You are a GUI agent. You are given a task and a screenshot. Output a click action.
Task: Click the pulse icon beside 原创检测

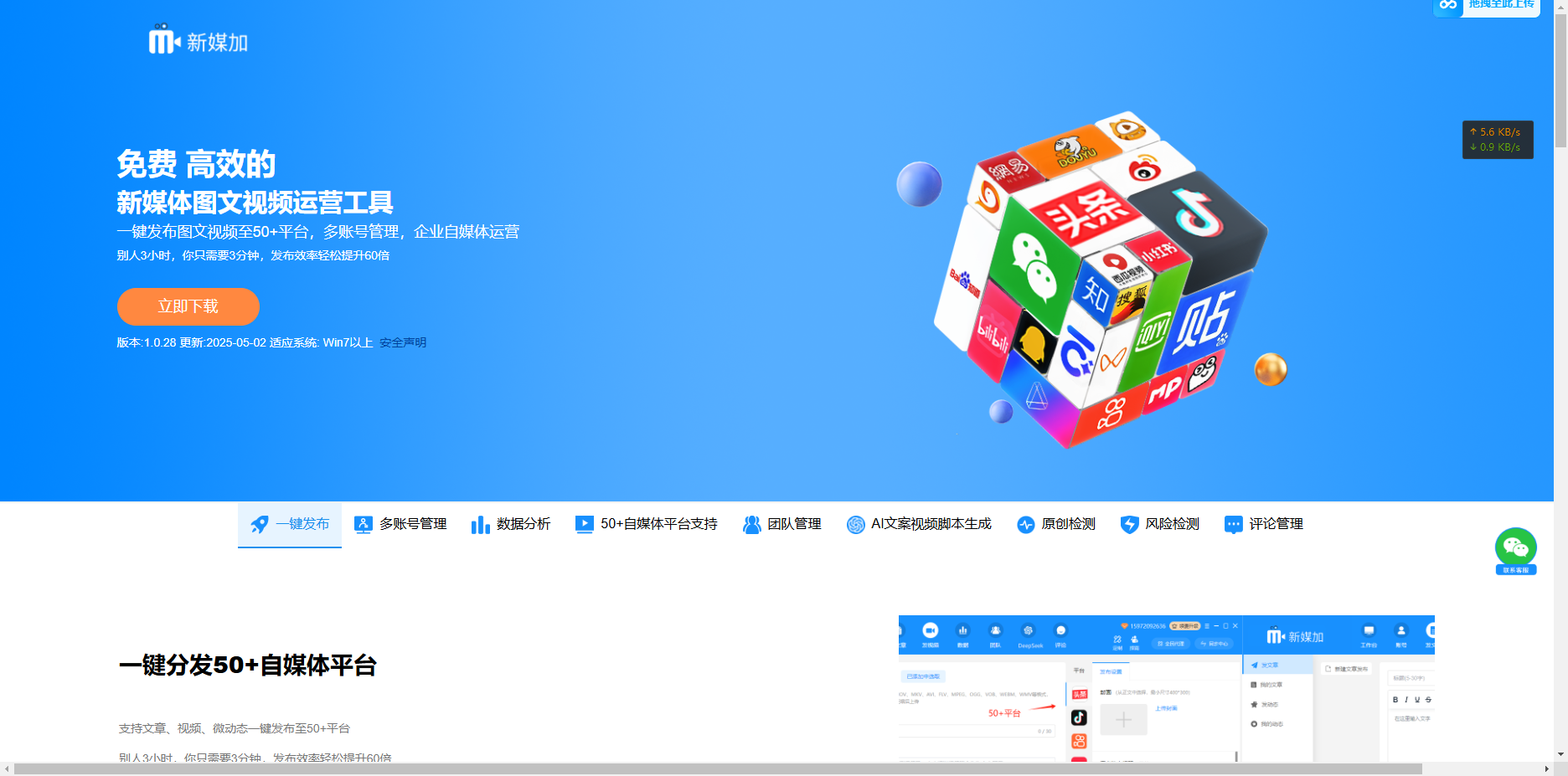1026,525
